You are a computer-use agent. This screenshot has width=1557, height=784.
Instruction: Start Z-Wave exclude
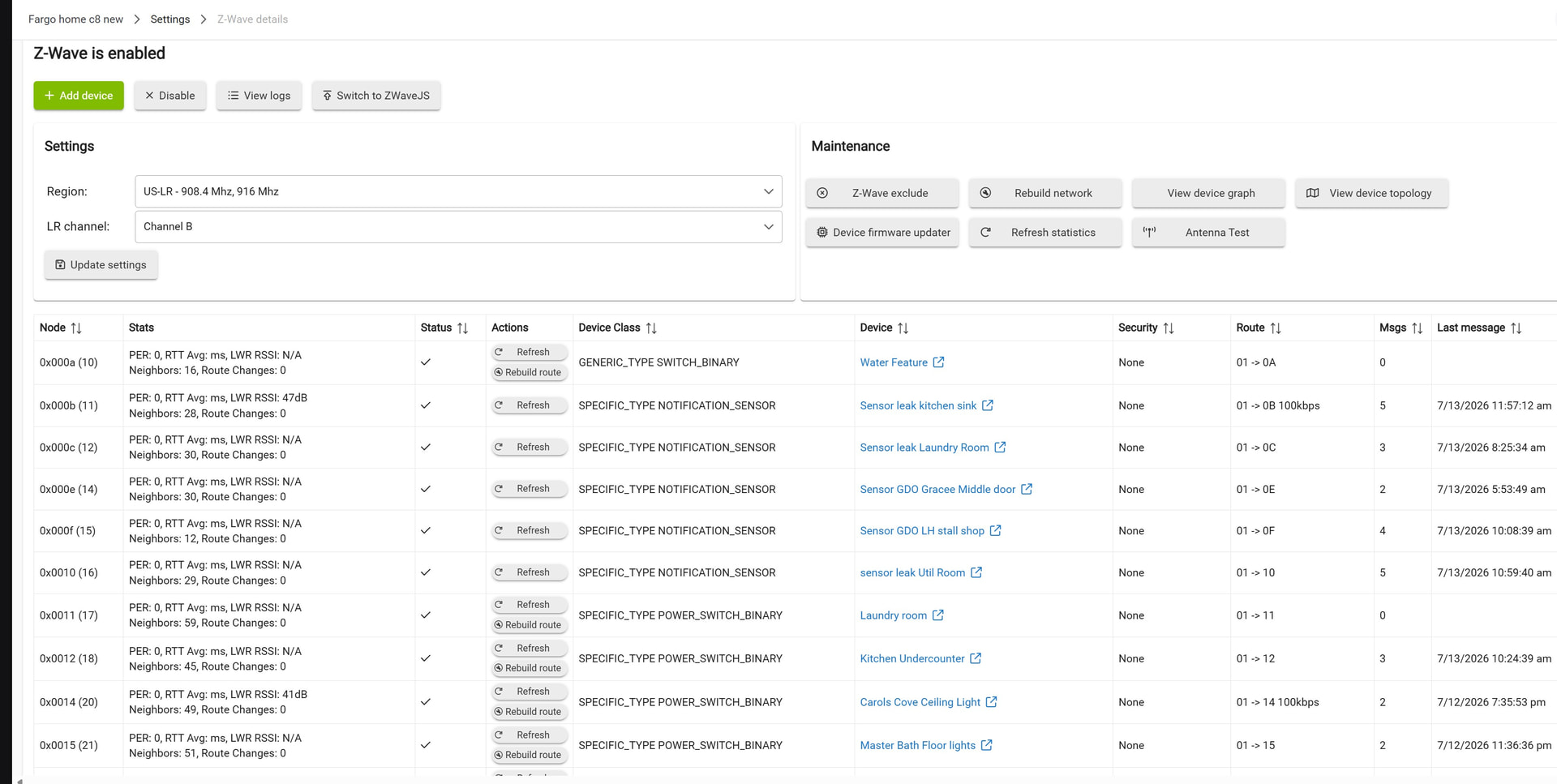tap(882, 193)
